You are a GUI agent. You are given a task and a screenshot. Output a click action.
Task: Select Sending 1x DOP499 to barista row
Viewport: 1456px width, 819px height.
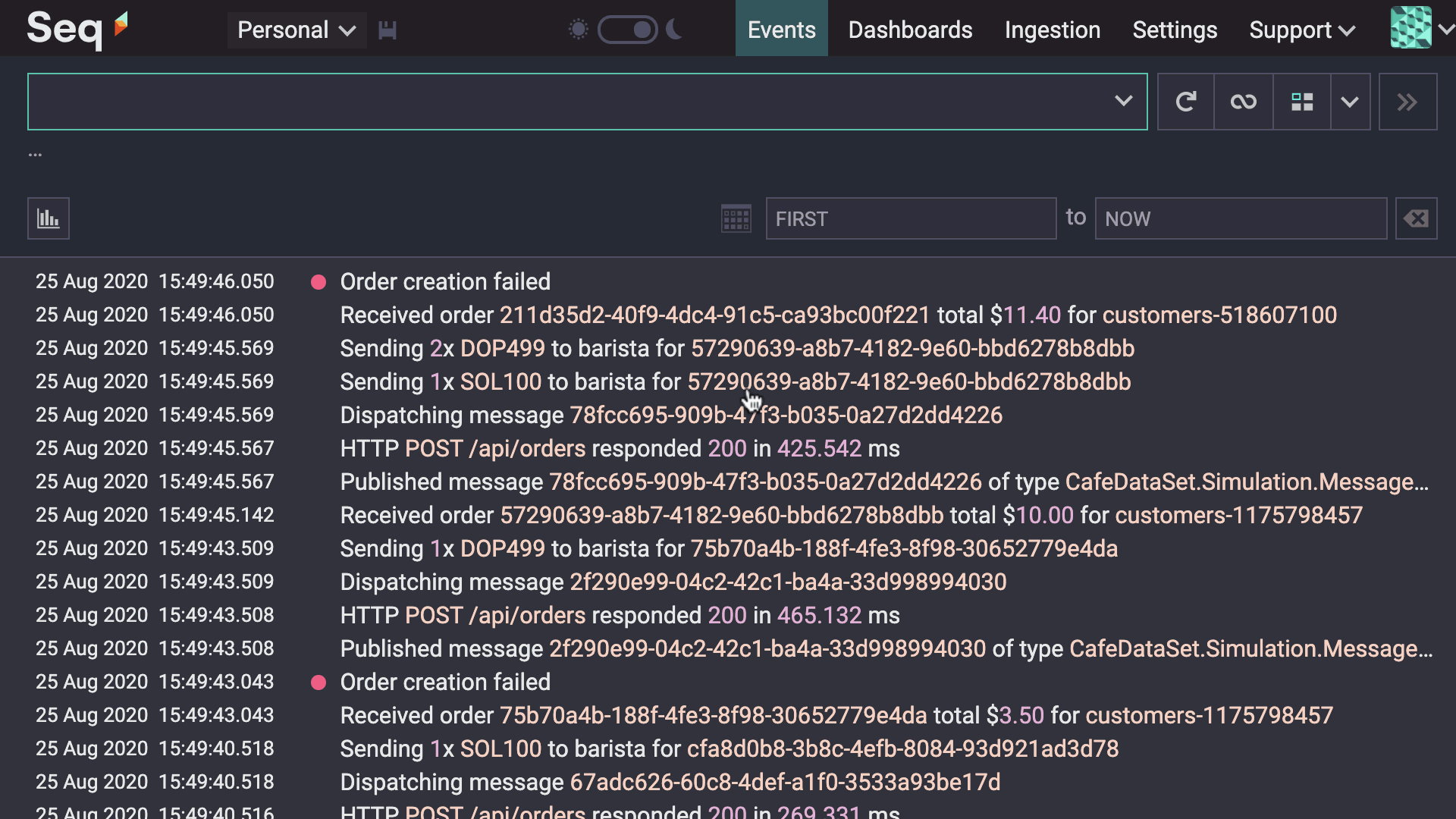[x=729, y=548]
